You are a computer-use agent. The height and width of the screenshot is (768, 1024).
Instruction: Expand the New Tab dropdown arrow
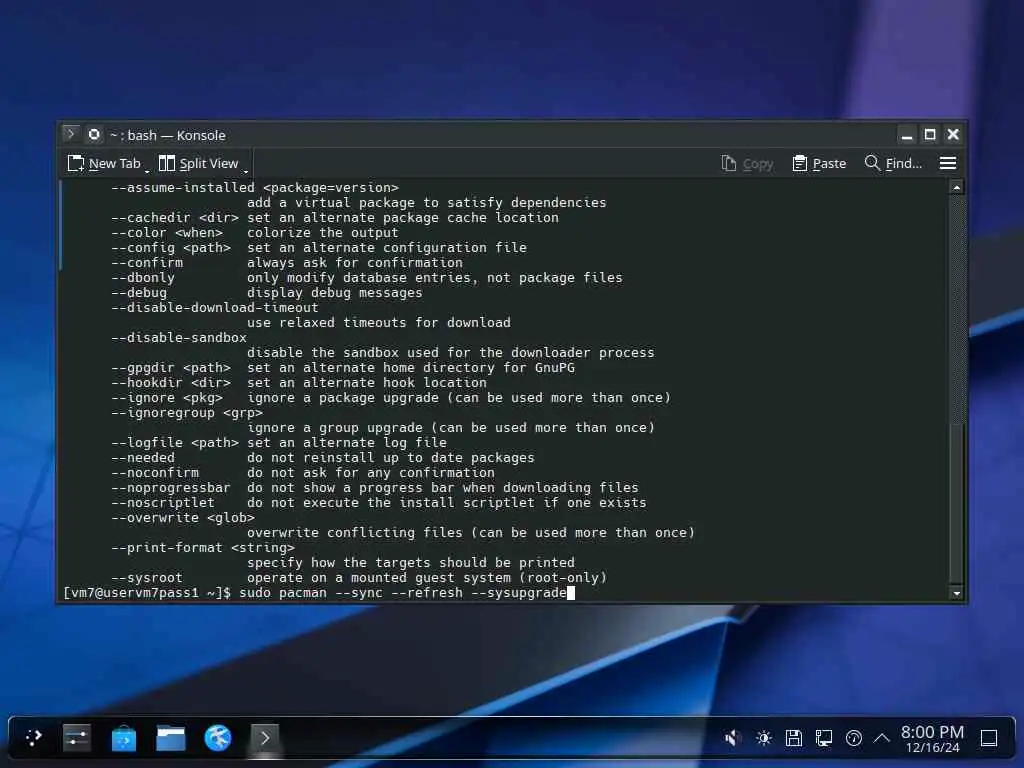[x=147, y=170]
